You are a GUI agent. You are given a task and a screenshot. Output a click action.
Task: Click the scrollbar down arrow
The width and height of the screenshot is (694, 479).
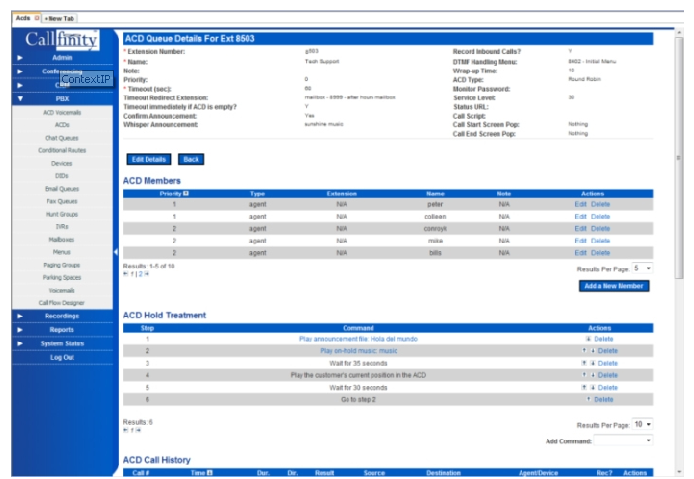679,472
